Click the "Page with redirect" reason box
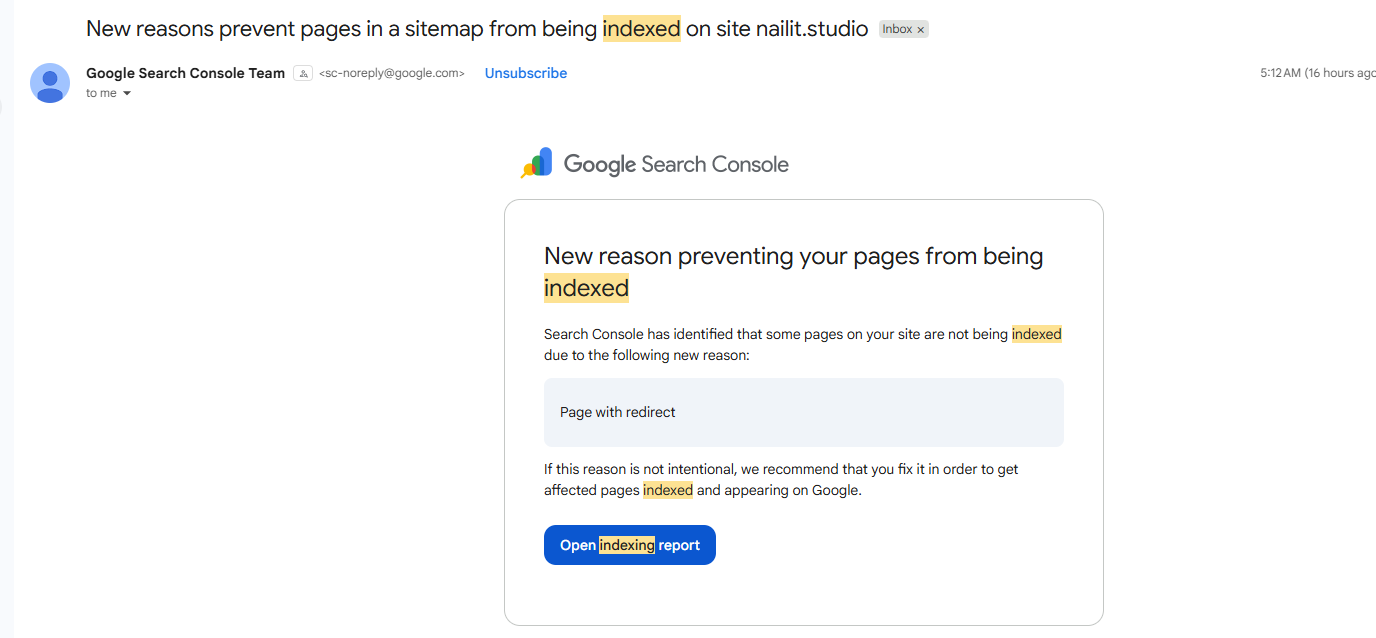Viewport: 1376px width, 638px height. [803, 412]
